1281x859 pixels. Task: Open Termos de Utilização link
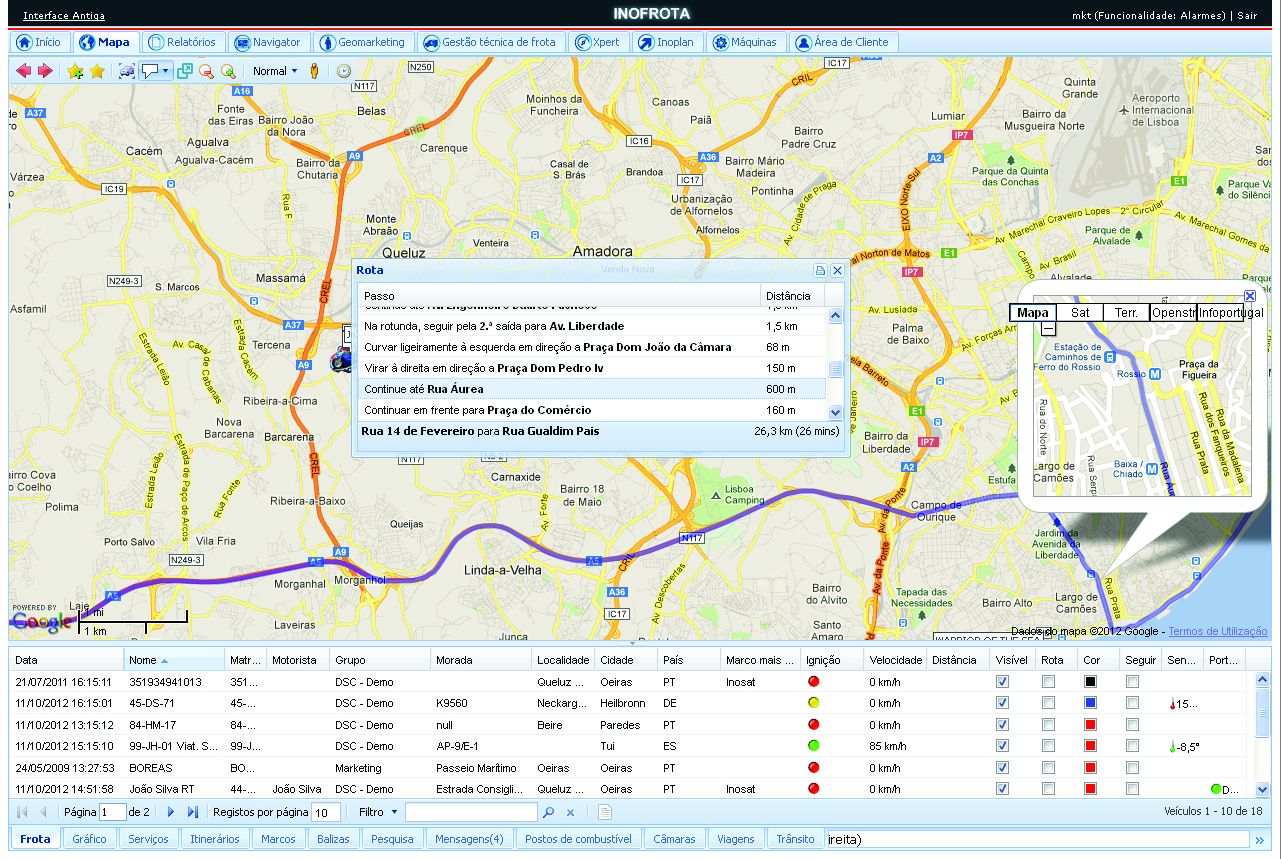[1218, 631]
